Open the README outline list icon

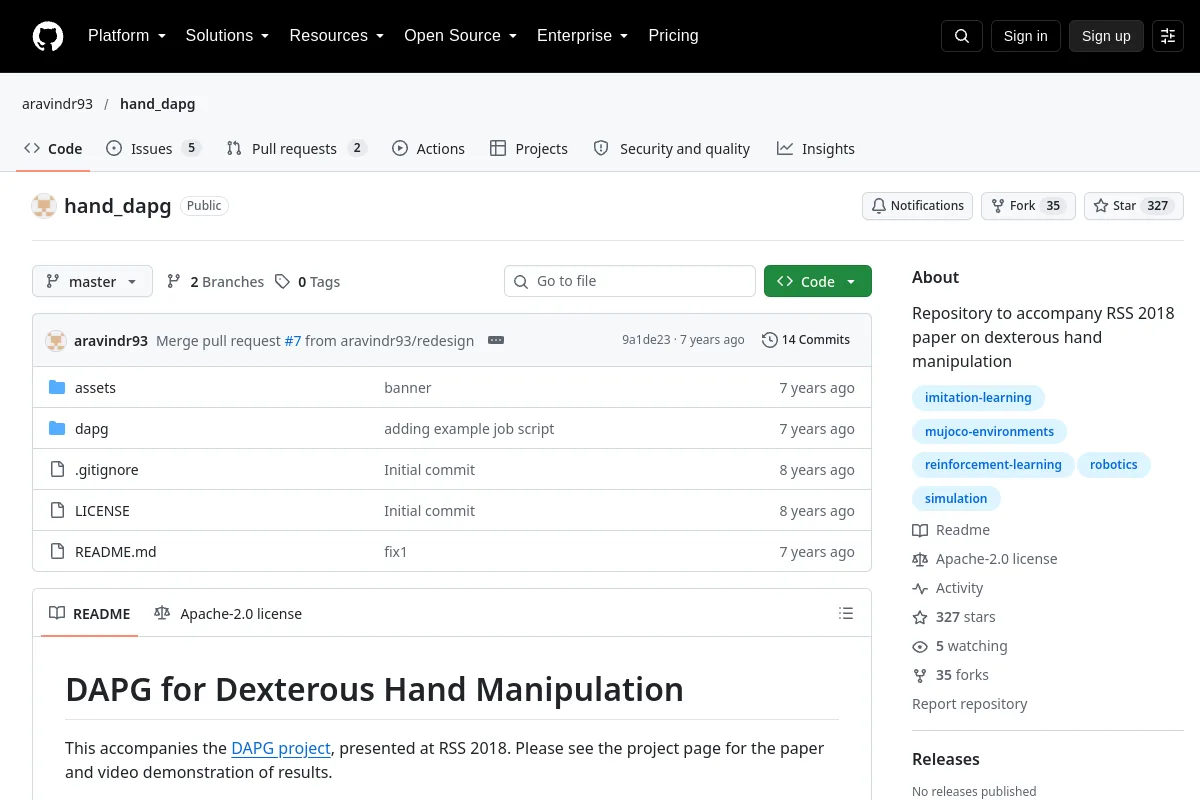(x=846, y=613)
